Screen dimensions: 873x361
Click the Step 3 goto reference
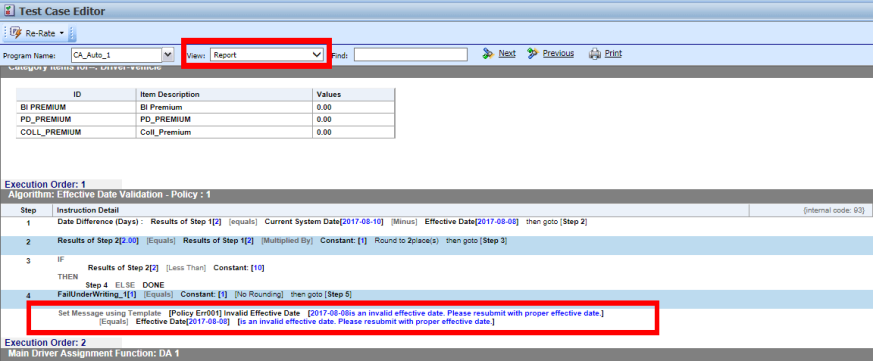(x=493, y=241)
